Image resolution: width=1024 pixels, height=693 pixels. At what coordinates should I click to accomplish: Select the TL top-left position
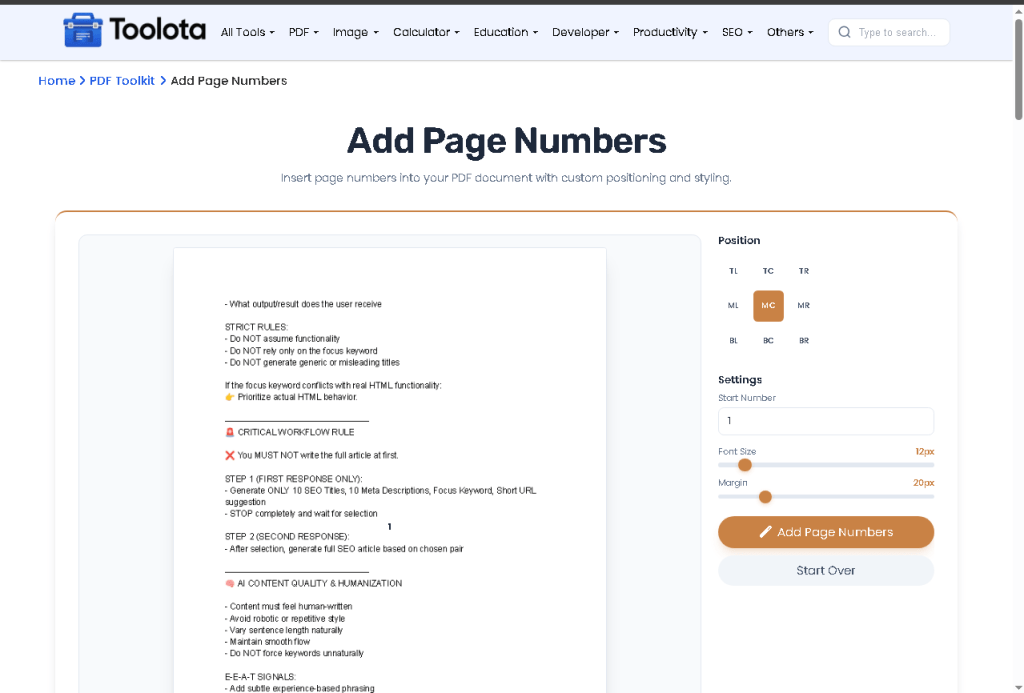click(733, 271)
